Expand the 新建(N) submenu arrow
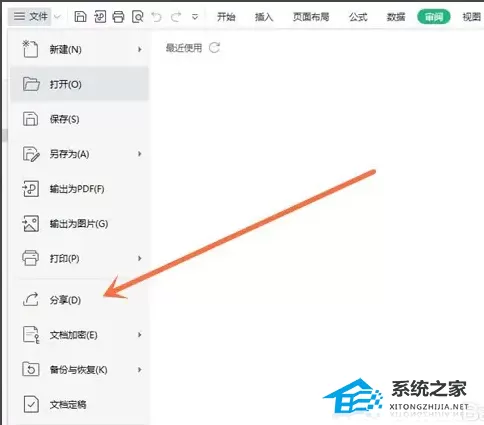The width and height of the screenshot is (484, 425). (140, 49)
